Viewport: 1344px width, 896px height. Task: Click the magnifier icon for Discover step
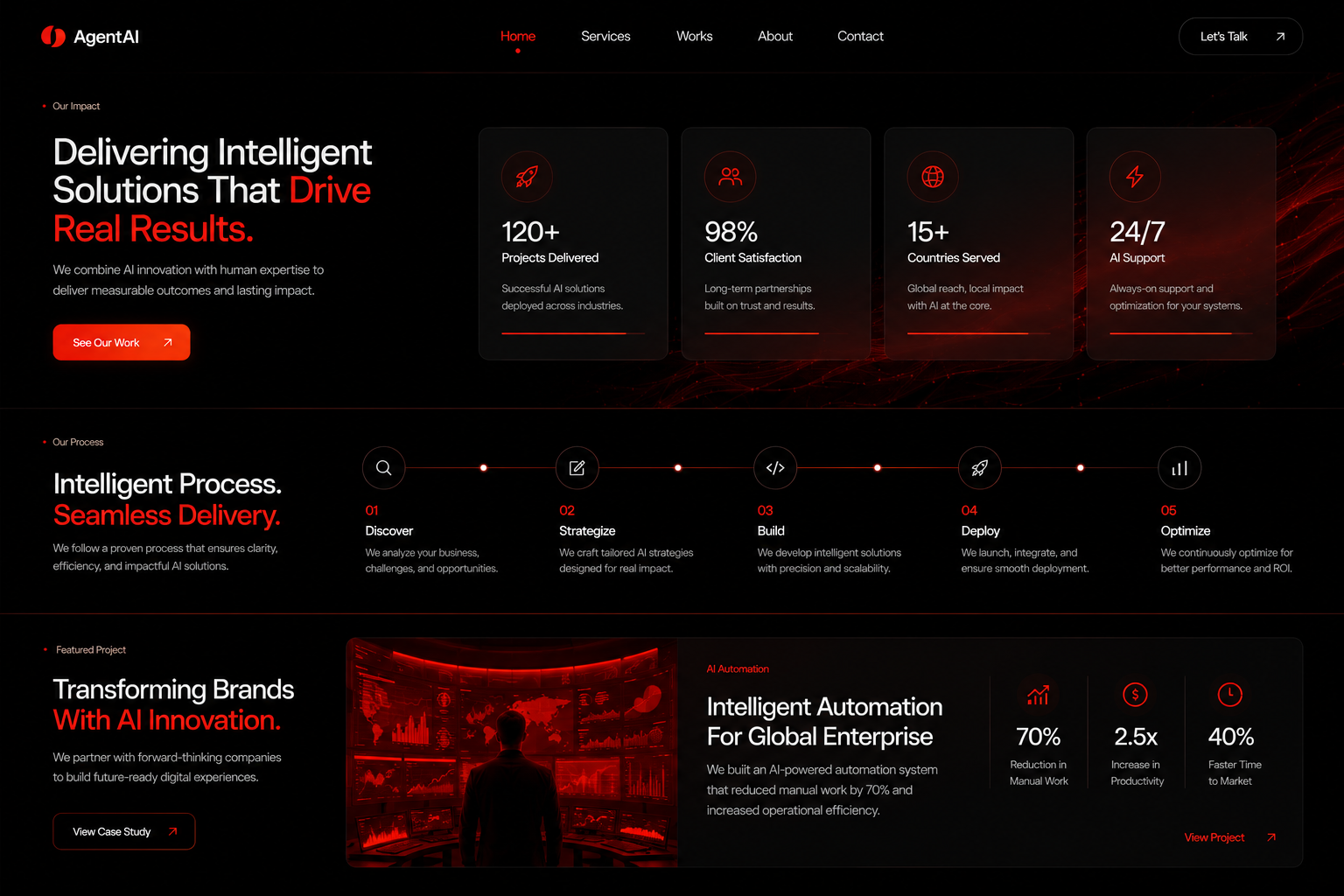point(384,468)
